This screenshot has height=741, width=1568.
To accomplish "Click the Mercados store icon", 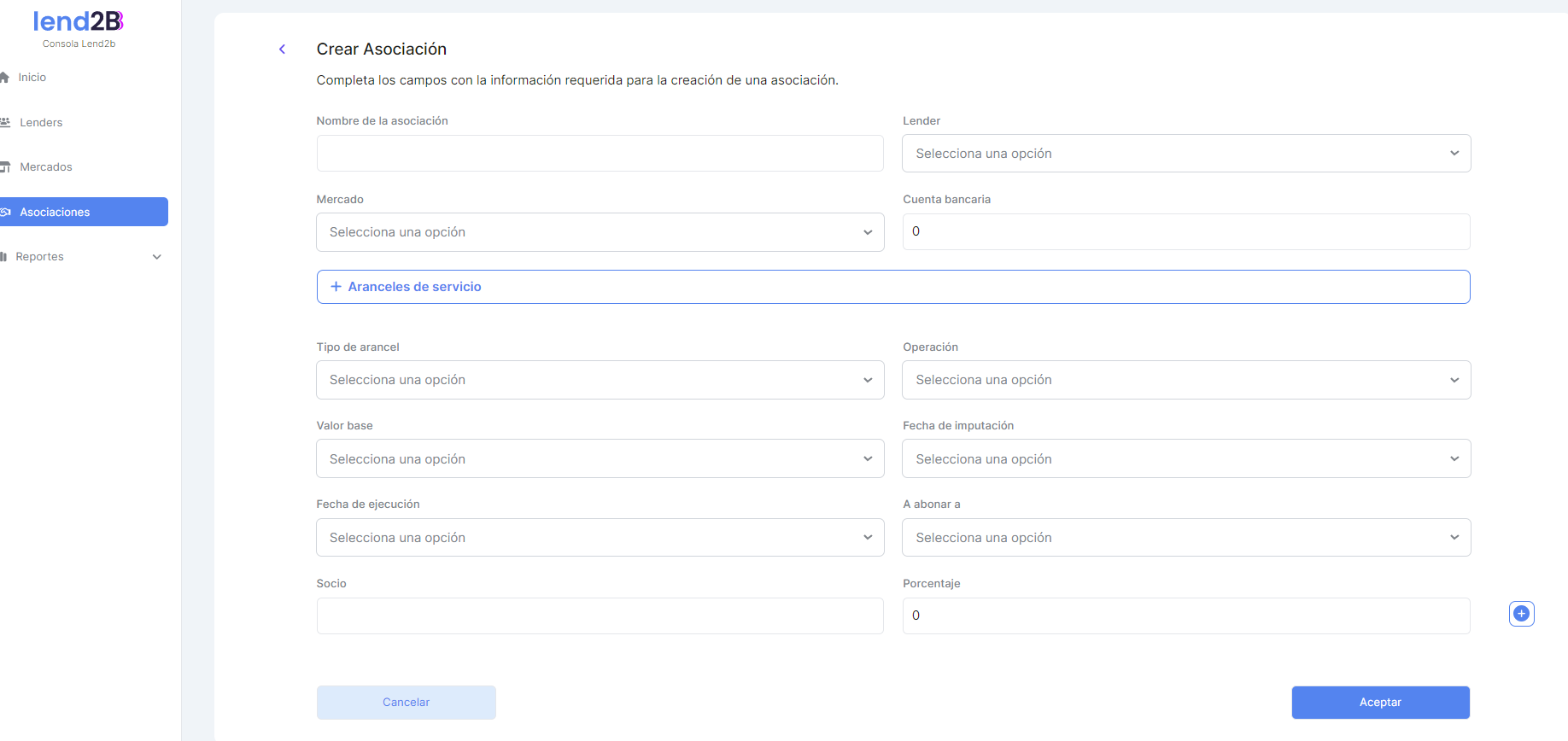I will click(5, 167).
